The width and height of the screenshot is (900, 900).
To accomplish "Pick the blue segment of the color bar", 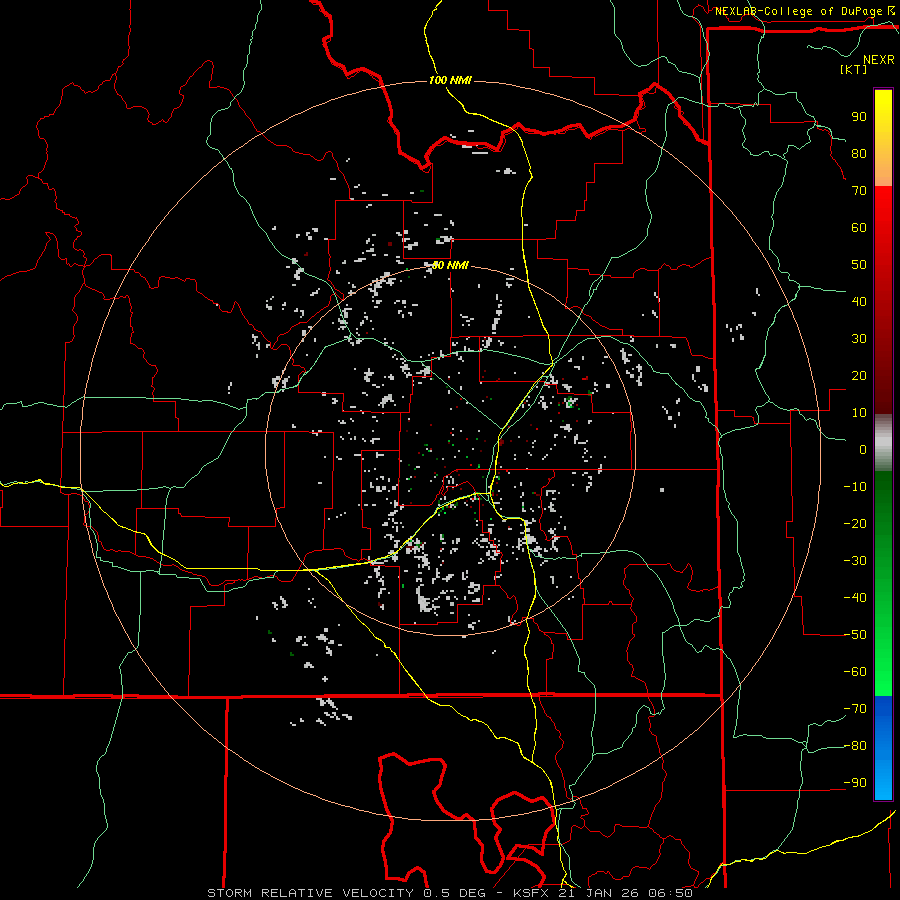I will [x=883, y=748].
